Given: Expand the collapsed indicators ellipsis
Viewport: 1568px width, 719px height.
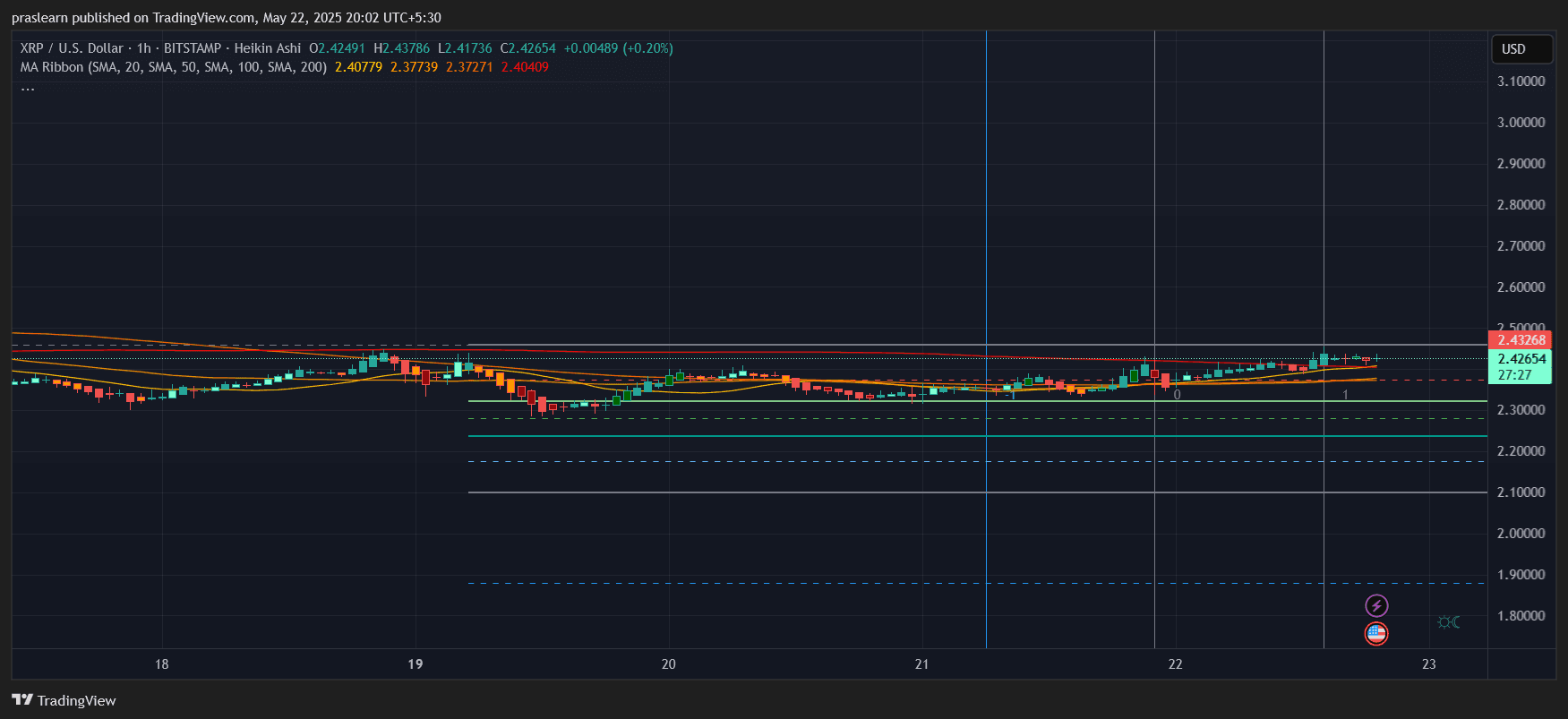Looking at the screenshot, I should pos(28,87).
